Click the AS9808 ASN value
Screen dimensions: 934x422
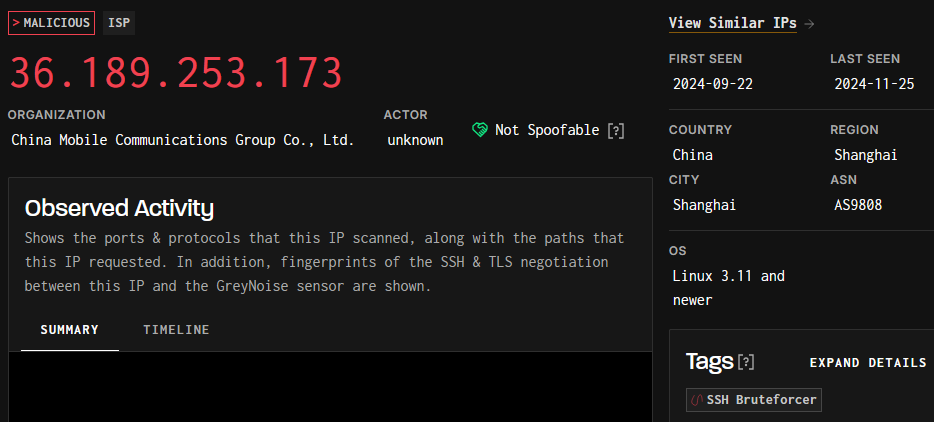pyautogui.click(x=858, y=205)
